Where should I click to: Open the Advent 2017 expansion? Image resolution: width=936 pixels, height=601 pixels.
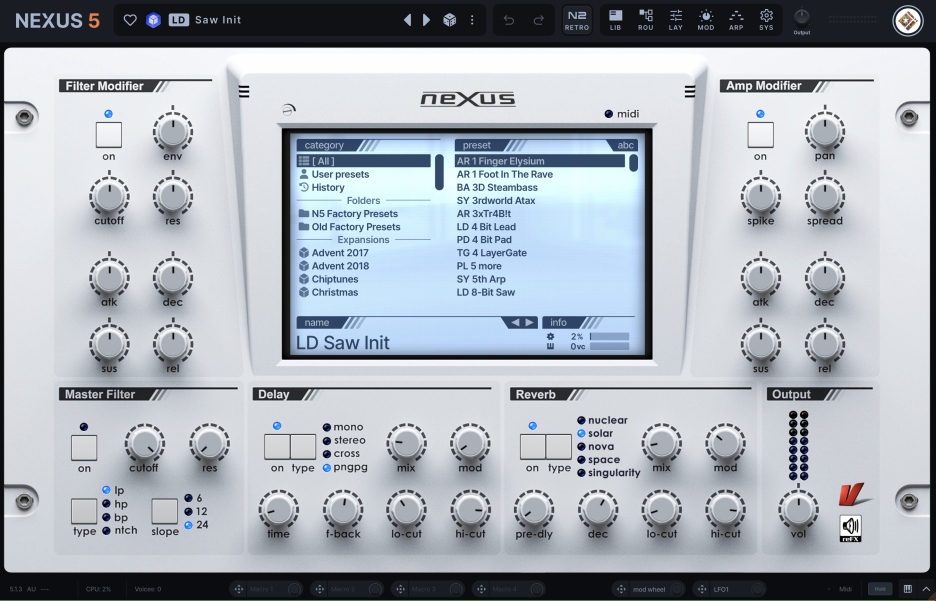click(364, 253)
